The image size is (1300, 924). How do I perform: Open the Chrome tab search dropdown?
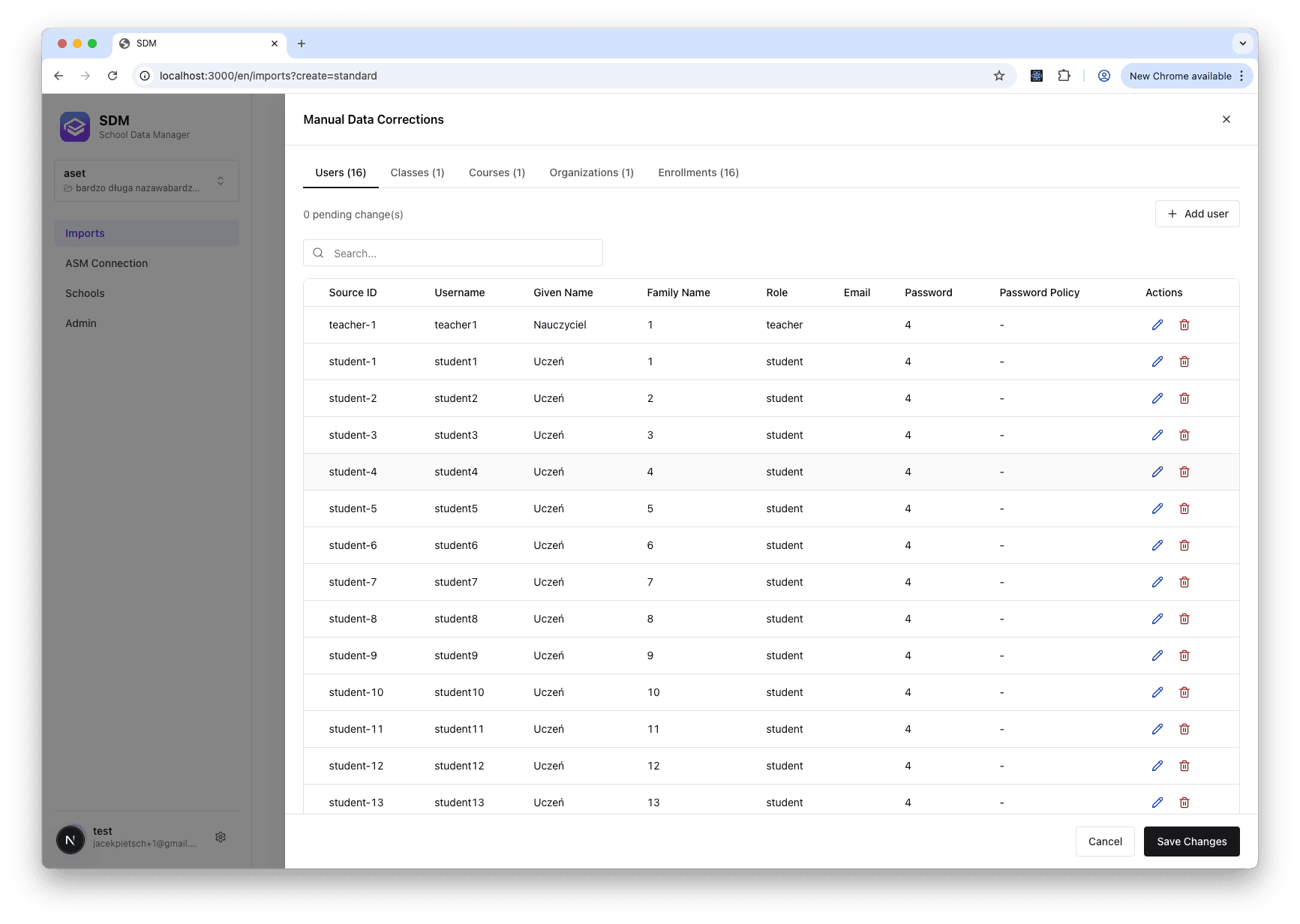1243,43
